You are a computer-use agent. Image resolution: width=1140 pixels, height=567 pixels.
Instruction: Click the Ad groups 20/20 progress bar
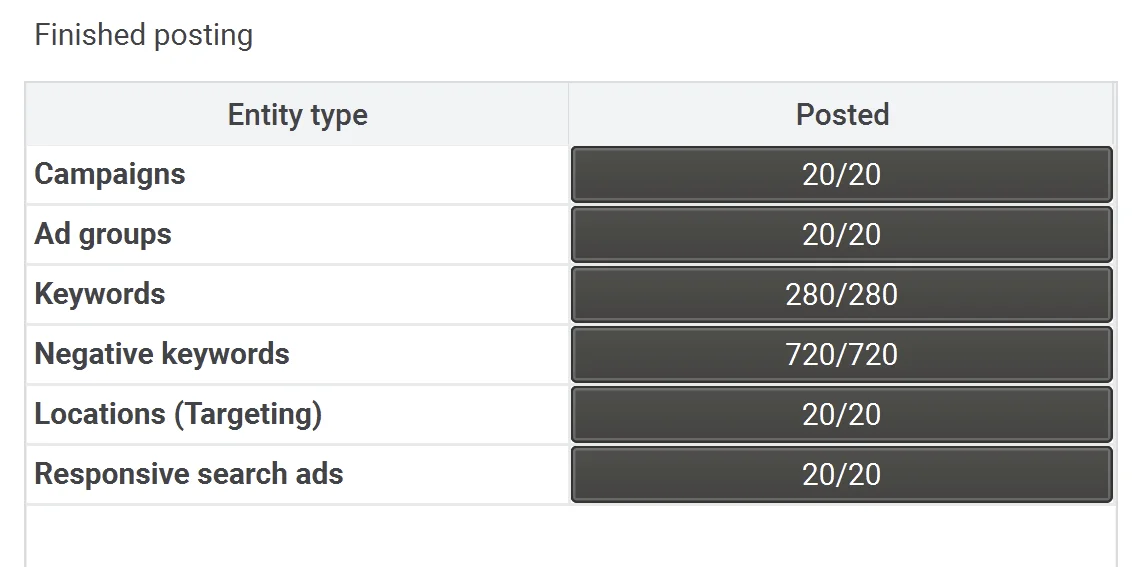[841, 234]
